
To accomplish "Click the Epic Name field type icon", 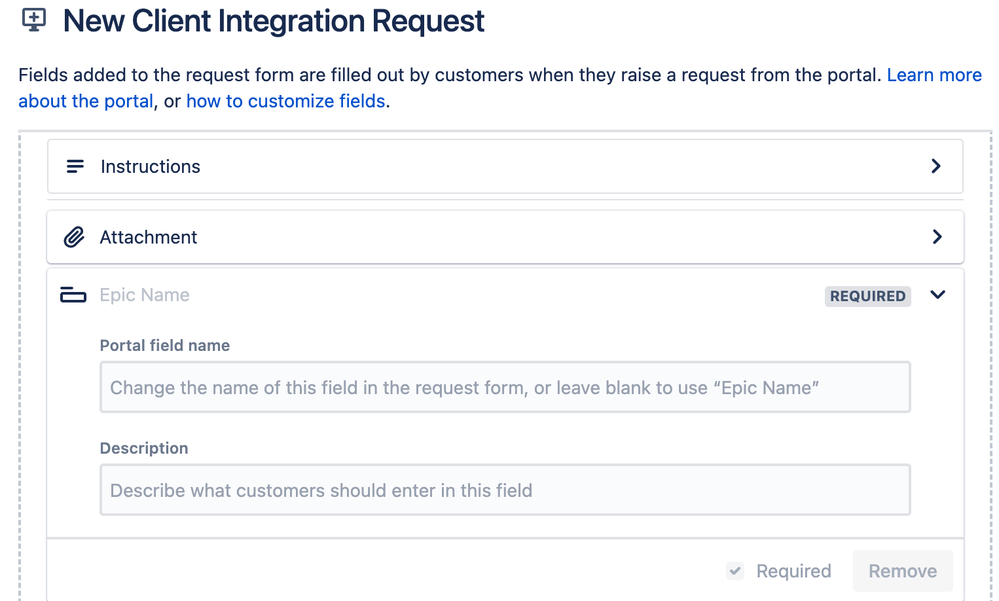I will [x=73, y=295].
